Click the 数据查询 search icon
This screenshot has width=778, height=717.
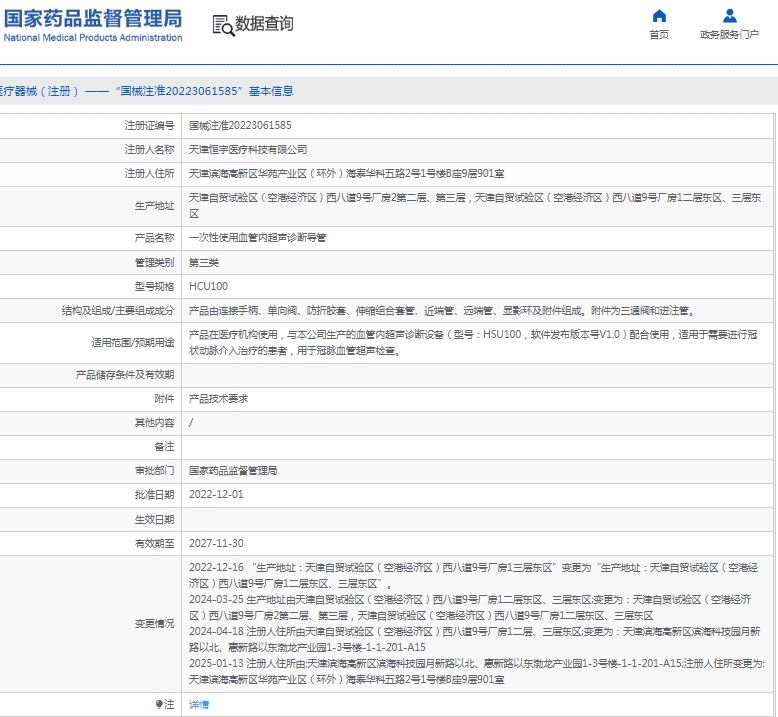[x=223, y=25]
